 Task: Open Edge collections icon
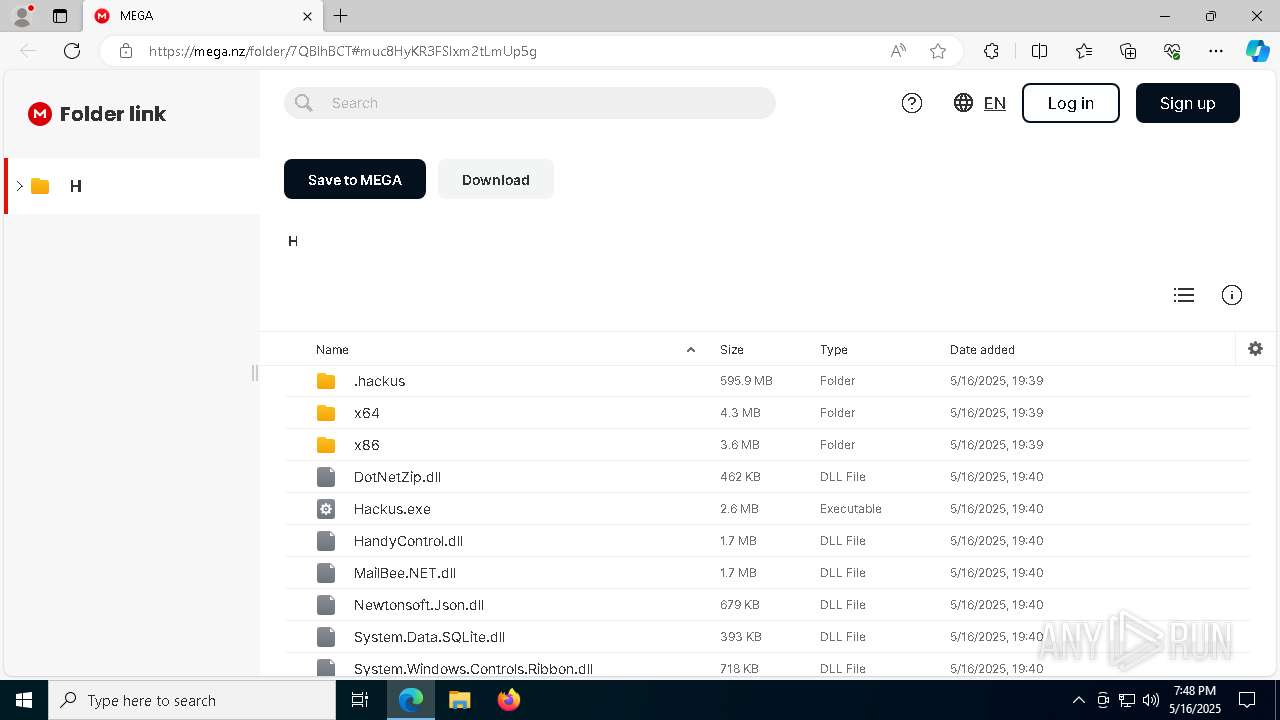pos(1128,51)
